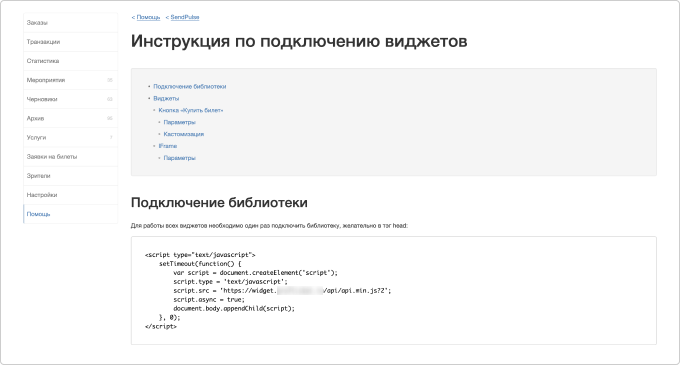Jump to Подключение библиотеки contents link
Image resolution: width=680 pixels, height=365 pixels.
click(190, 87)
